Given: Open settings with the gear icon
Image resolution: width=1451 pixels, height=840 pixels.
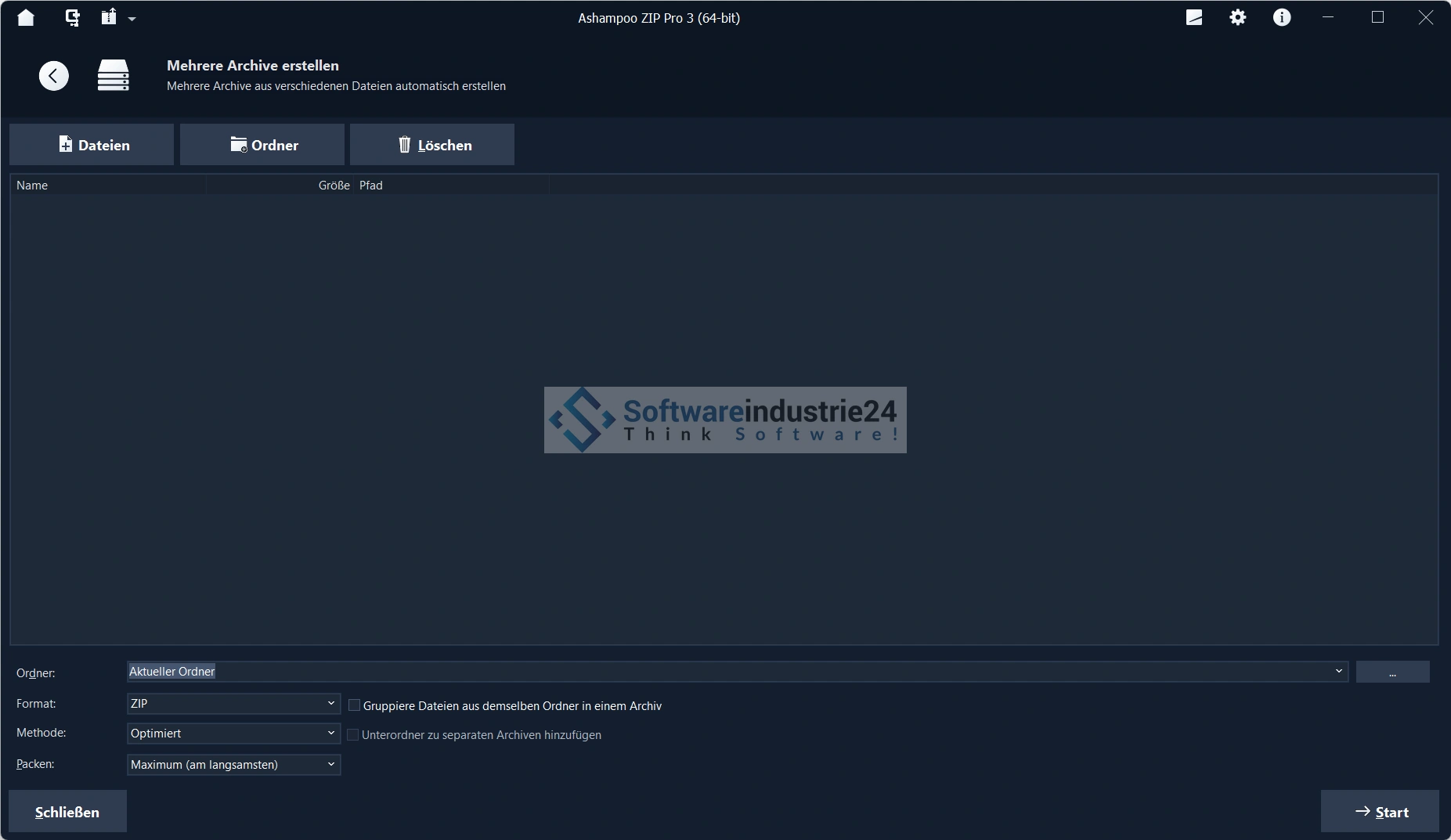Looking at the screenshot, I should point(1237,17).
